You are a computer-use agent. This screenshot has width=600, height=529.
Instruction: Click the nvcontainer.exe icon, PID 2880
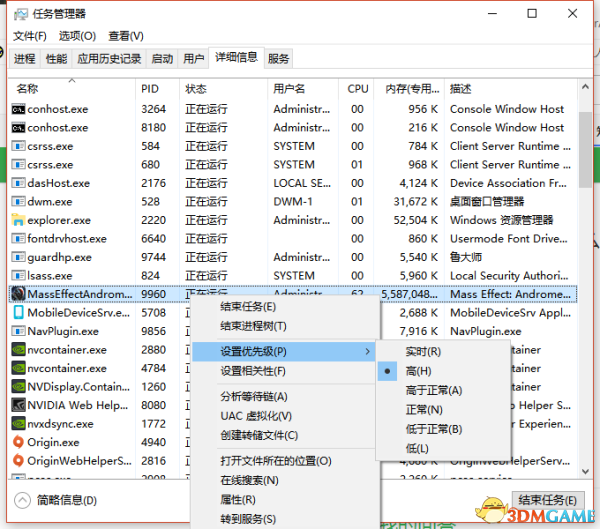pyautogui.click(x=18, y=350)
